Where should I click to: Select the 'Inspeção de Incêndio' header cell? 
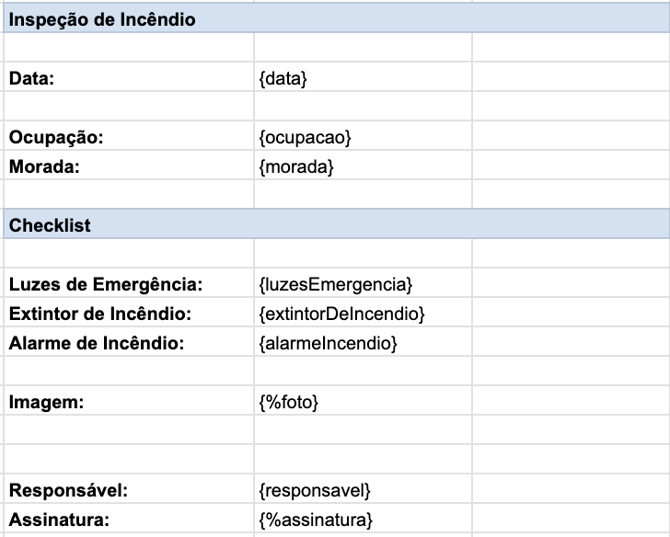pyautogui.click(x=102, y=19)
